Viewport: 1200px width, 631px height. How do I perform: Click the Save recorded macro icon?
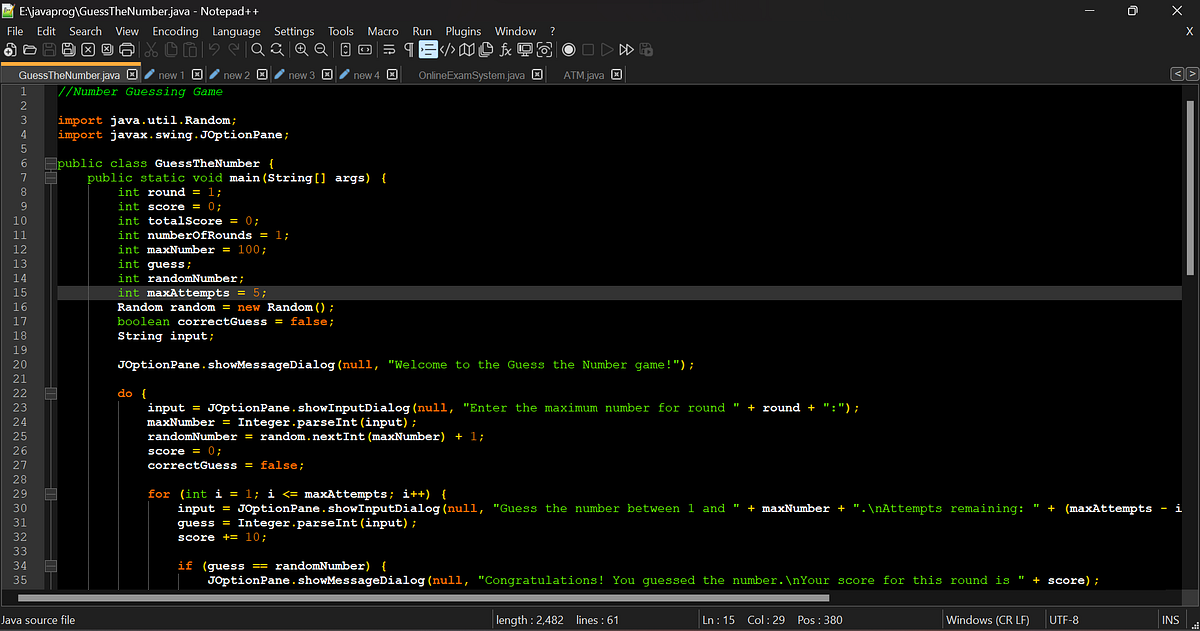point(645,49)
